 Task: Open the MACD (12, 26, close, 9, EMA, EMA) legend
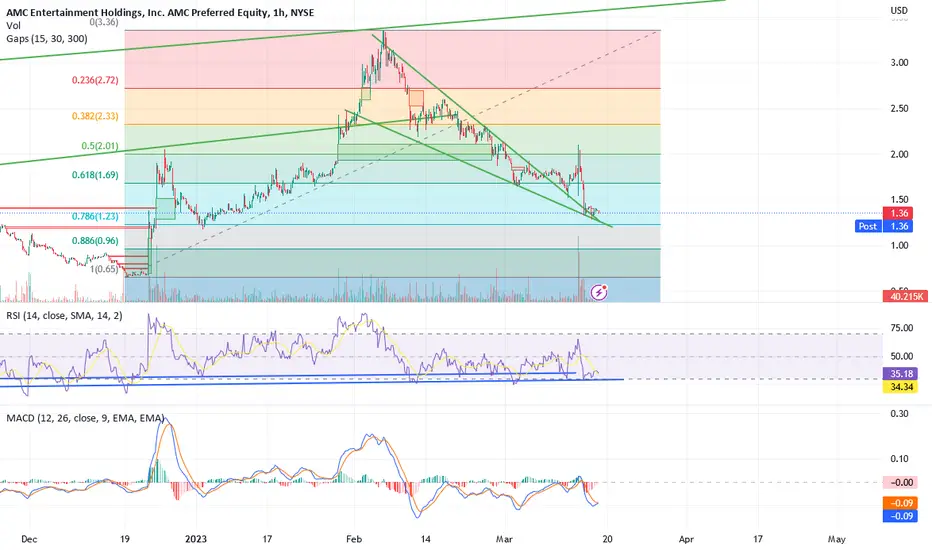85,418
